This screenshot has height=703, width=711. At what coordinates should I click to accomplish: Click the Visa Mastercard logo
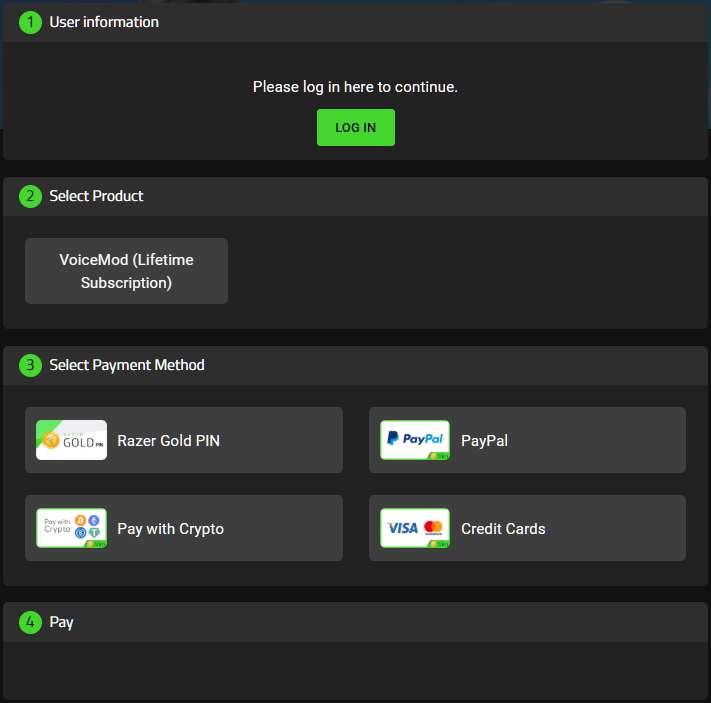coord(415,528)
